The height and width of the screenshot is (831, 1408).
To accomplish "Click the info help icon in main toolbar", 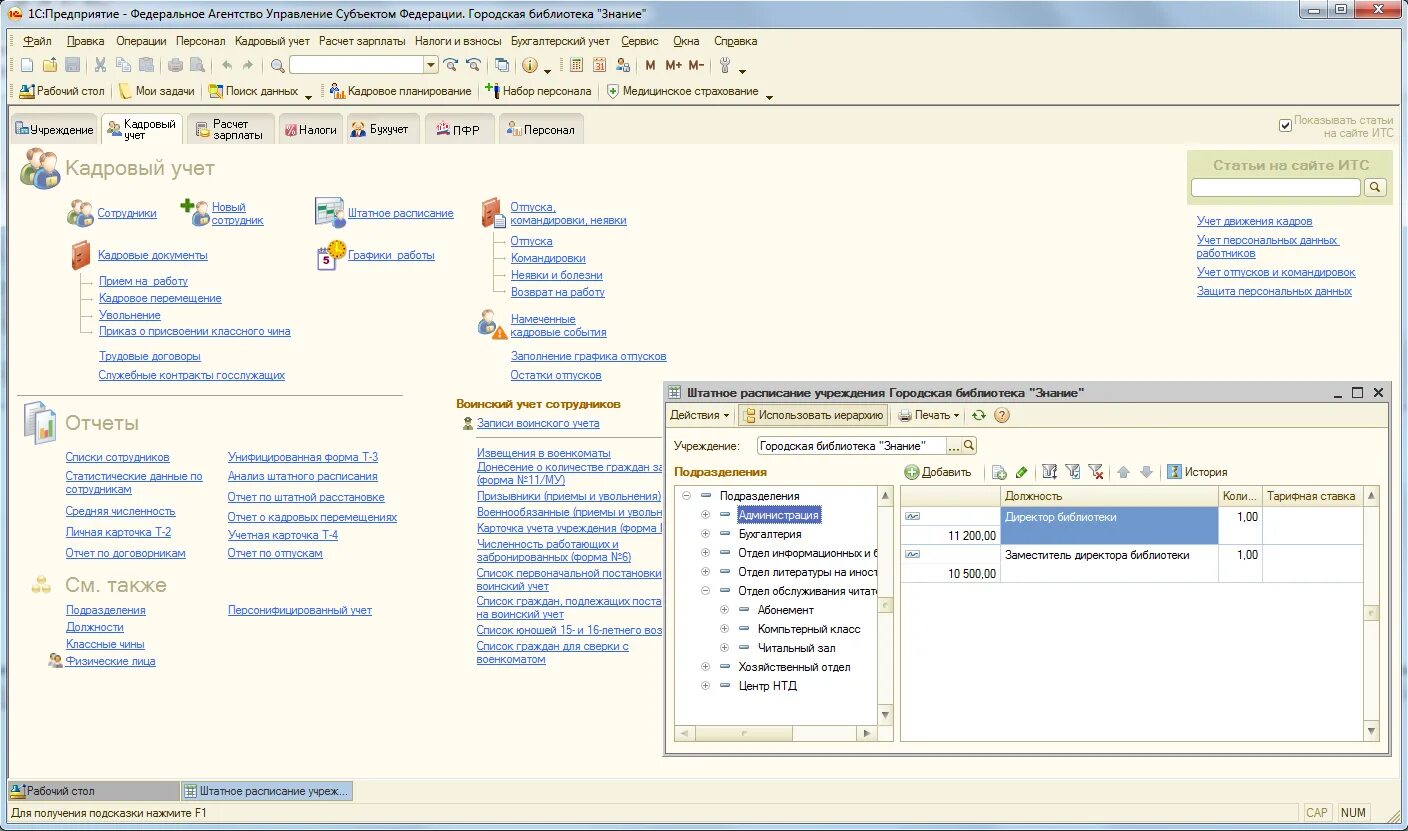I will coord(529,65).
